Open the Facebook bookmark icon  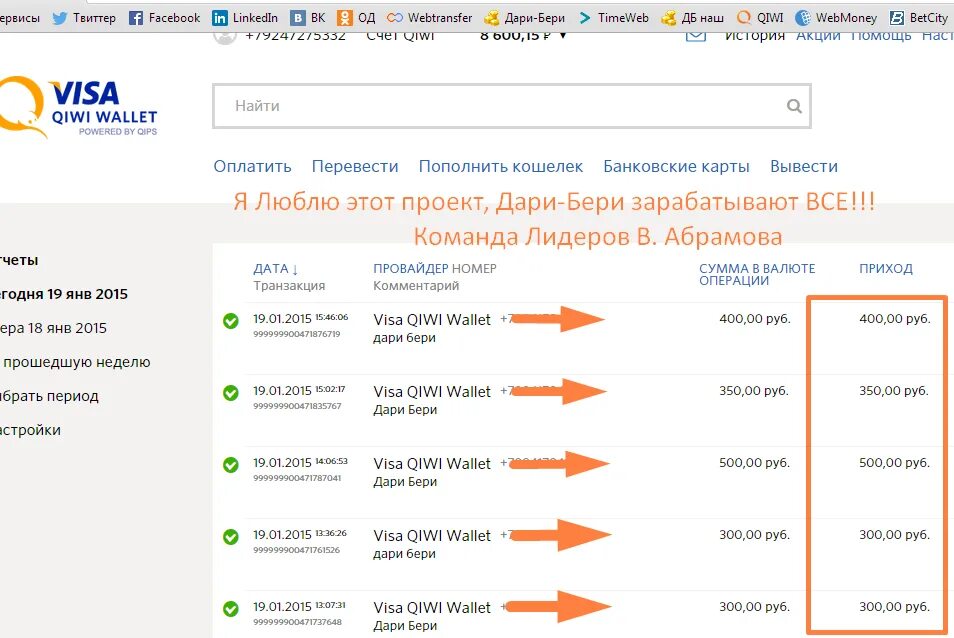(136, 18)
